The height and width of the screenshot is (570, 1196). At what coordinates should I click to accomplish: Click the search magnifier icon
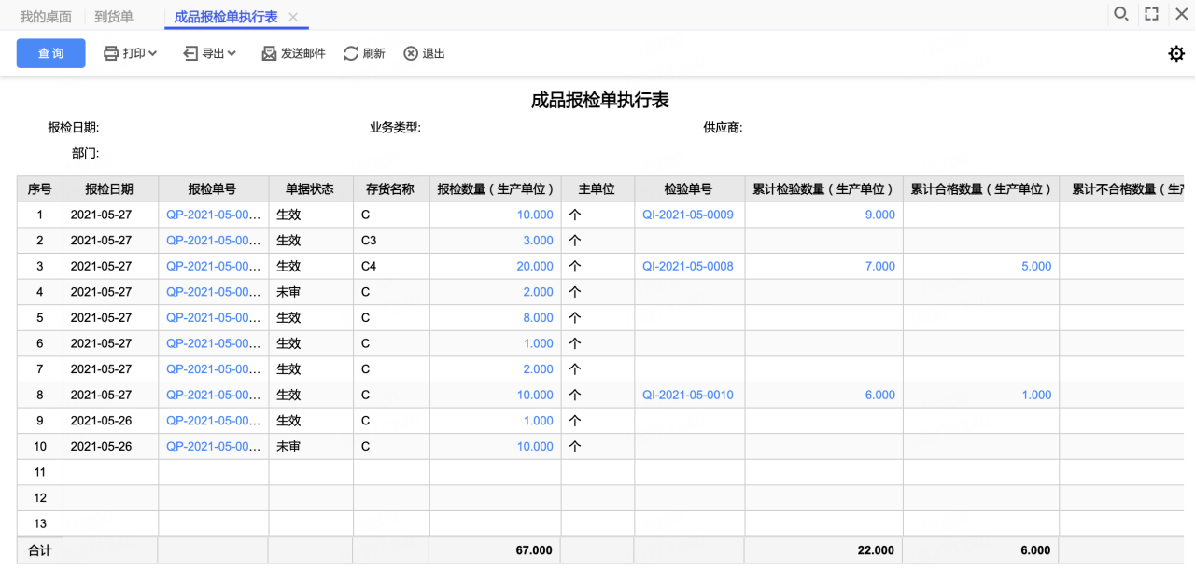(1121, 14)
